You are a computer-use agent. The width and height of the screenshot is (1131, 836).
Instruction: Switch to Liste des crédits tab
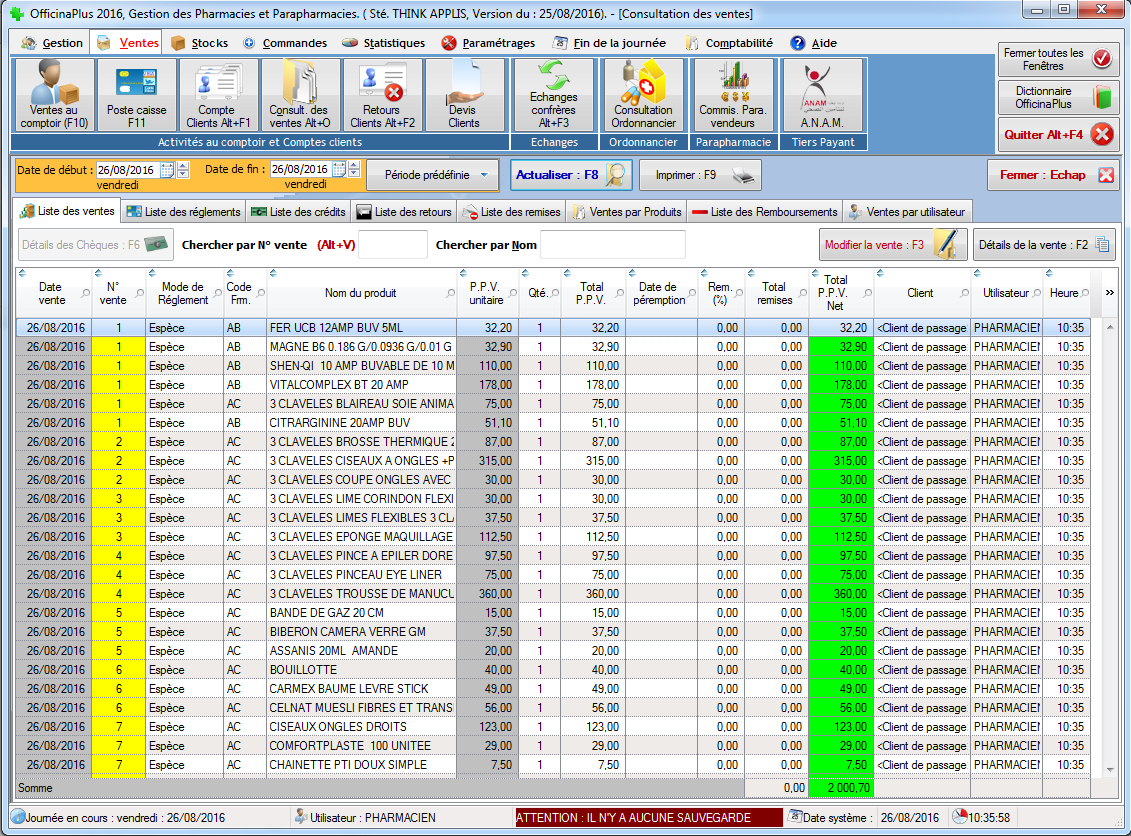pos(298,212)
